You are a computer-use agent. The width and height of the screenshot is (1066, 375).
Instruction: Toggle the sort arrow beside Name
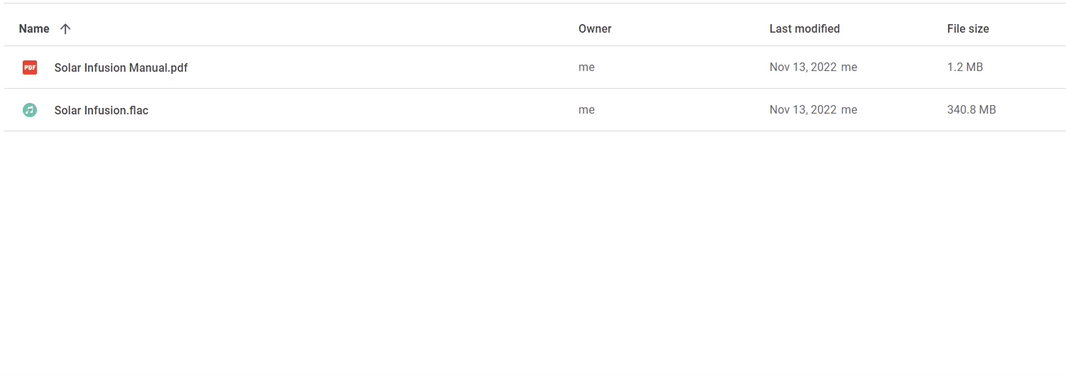point(65,29)
